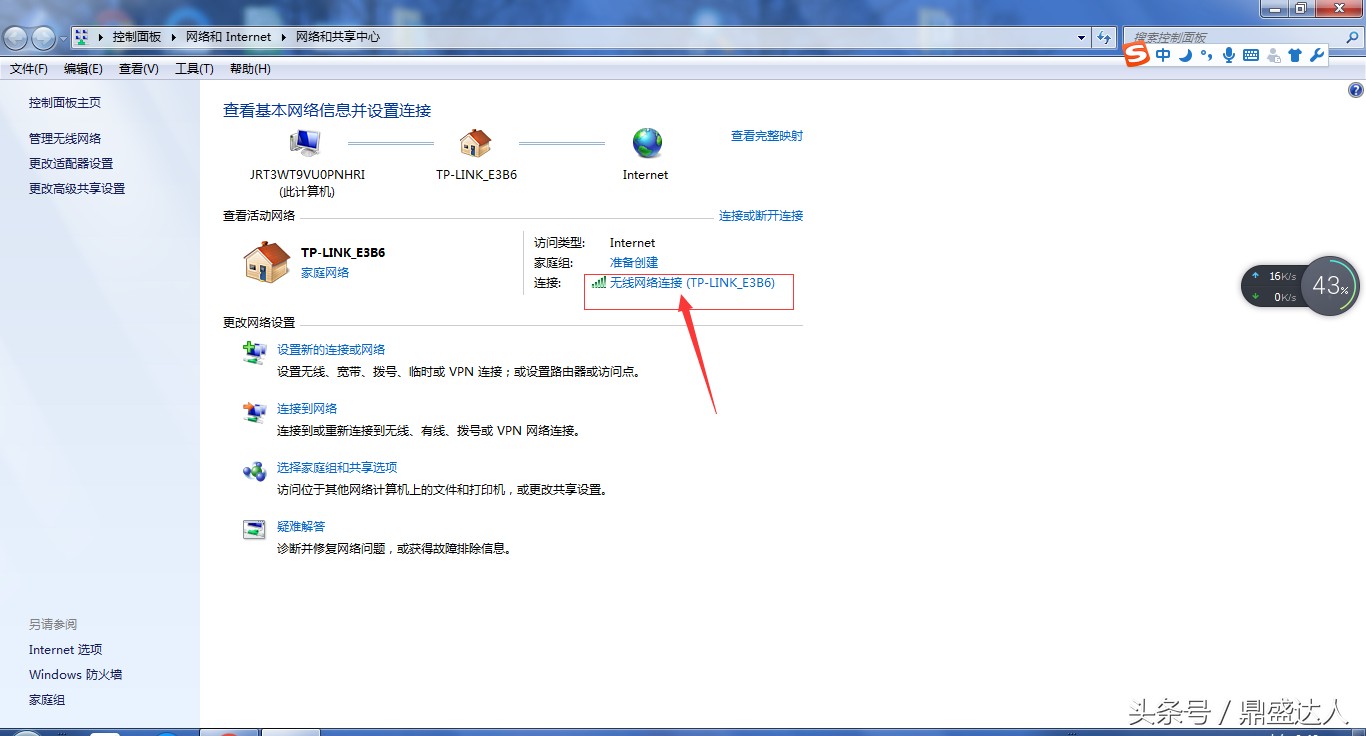The width and height of the screenshot is (1366, 736).
Task: Toggle Sogou full/half-width moon icon
Action: (x=1185, y=56)
